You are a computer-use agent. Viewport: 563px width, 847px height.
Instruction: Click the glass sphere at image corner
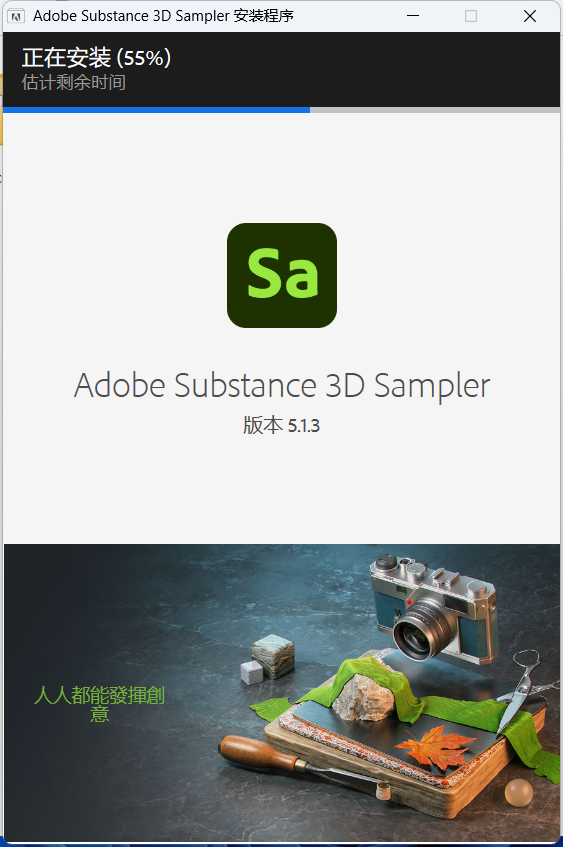[x=519, y=793]
